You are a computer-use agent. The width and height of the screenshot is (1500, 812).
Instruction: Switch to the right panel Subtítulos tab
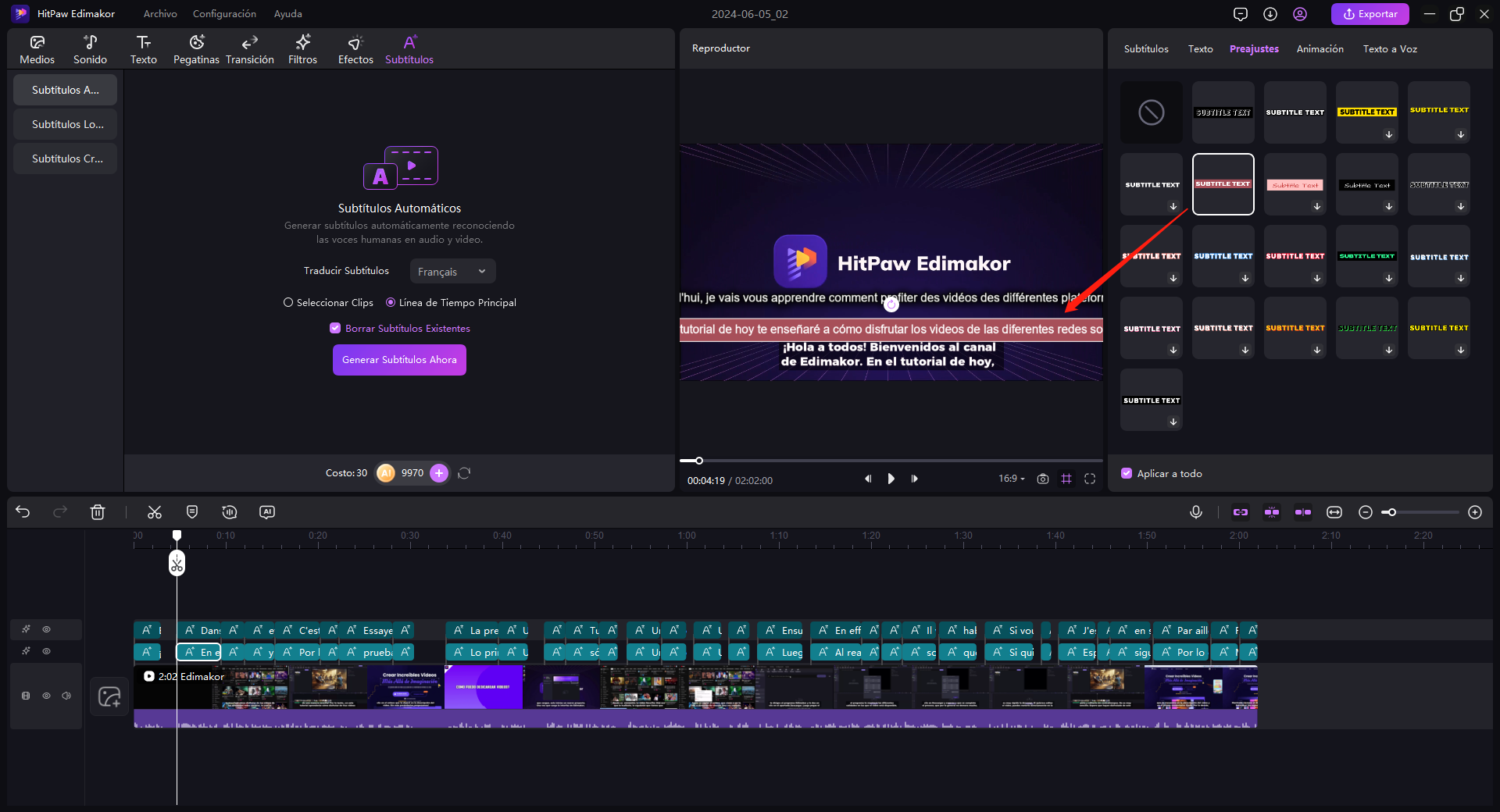(1146, 49)
